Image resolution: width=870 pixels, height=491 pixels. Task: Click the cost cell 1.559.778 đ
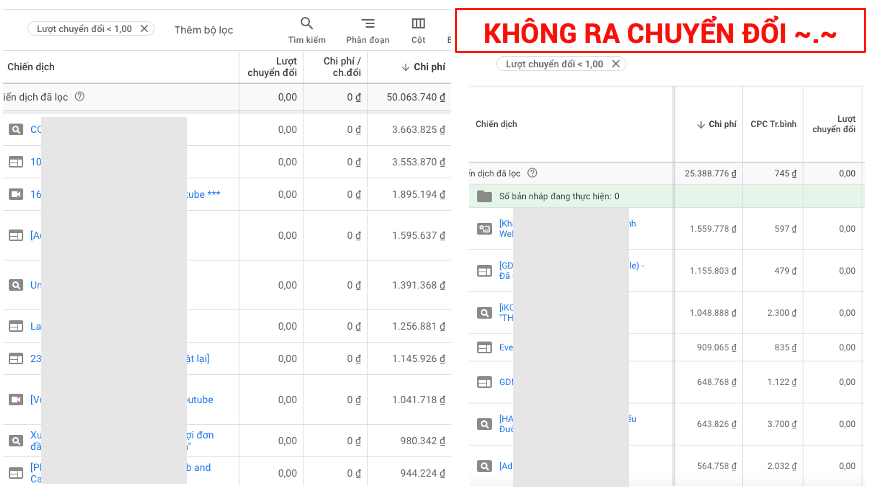click(713, 229)
